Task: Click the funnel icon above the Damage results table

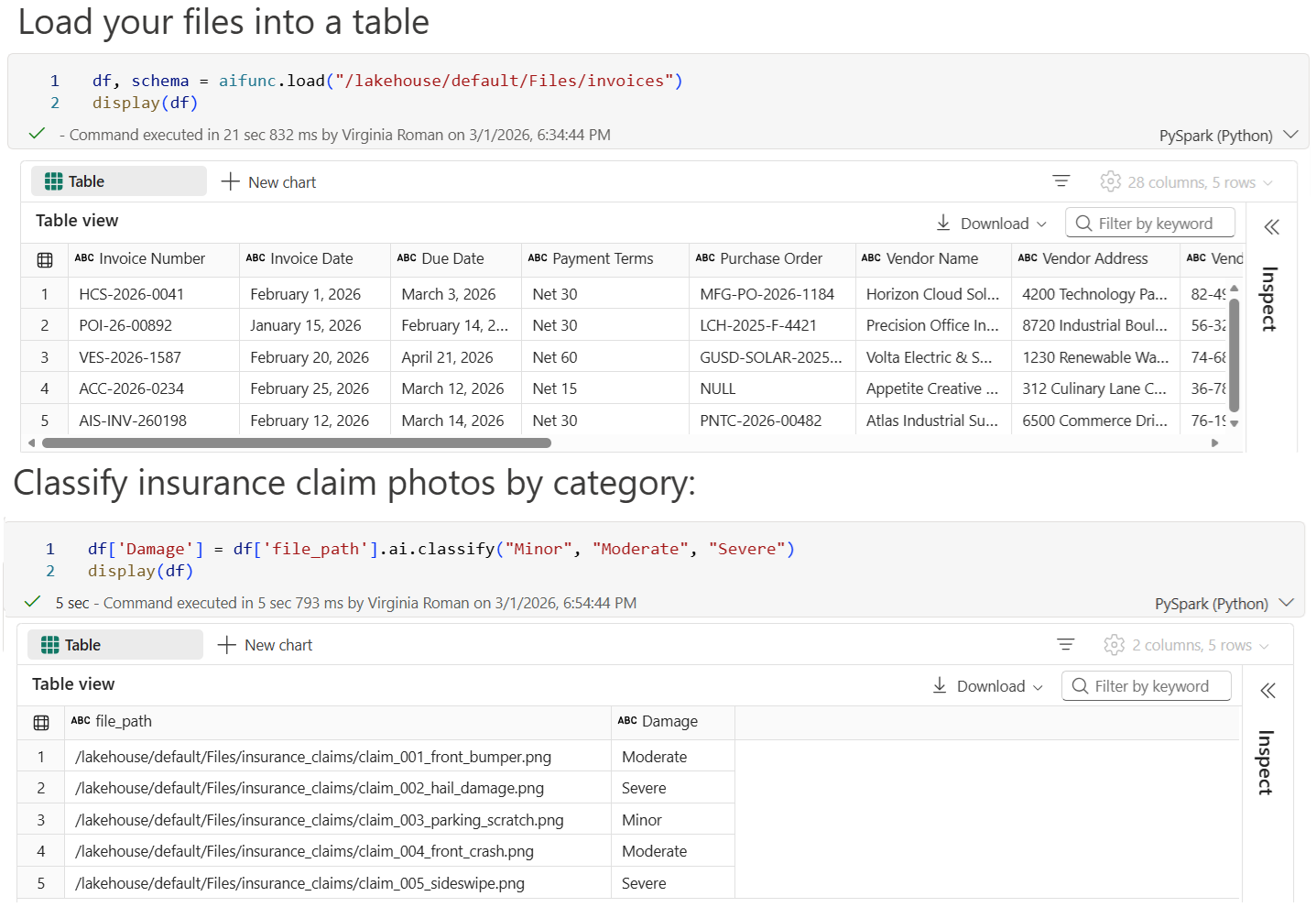Action: [1065, 644]
